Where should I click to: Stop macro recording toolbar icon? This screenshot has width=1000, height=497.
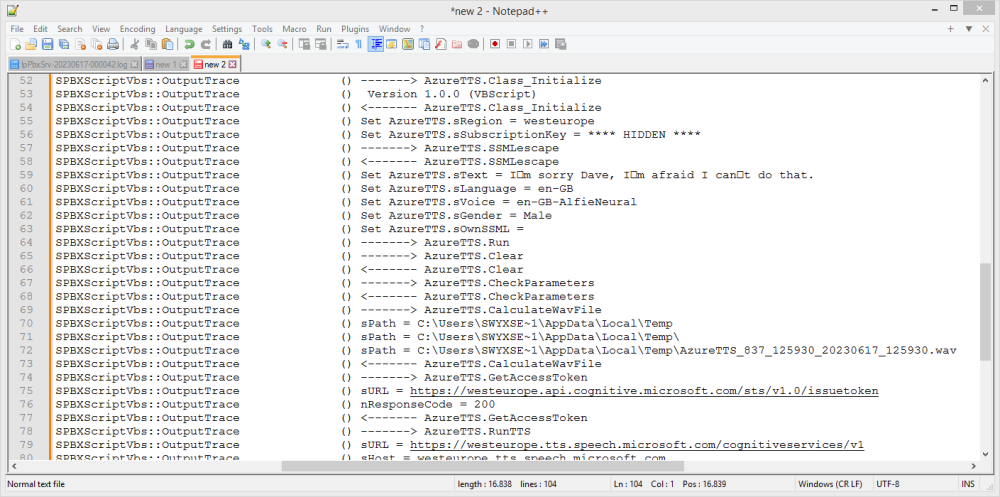tap(511, 44)
